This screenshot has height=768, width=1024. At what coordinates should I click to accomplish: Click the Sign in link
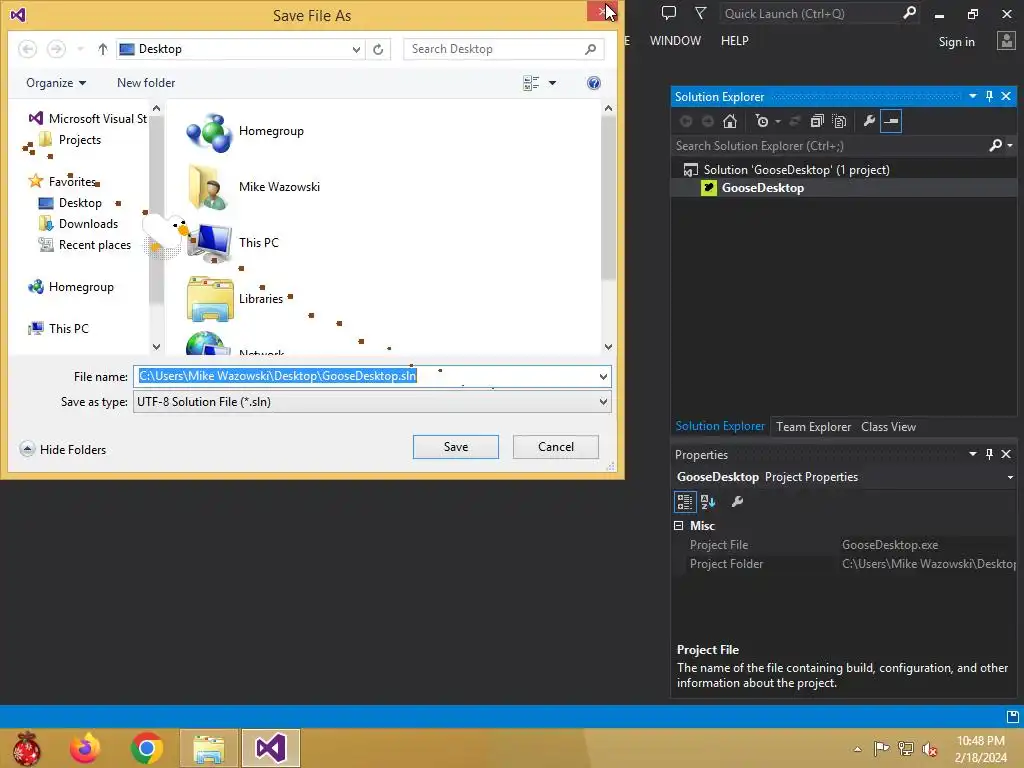[x=956, y=42]
